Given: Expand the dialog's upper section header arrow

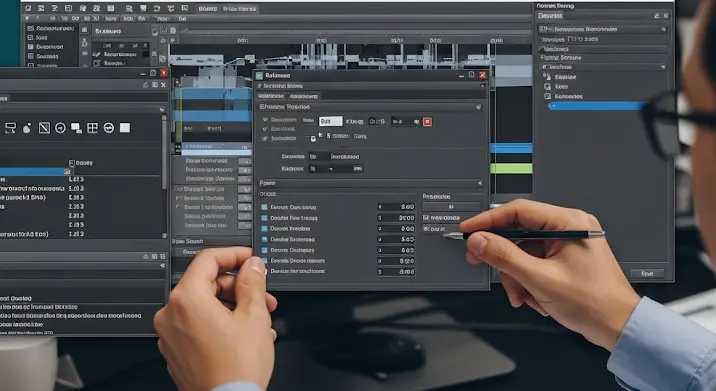Looking at the screenshot, I should pos(479,107).
